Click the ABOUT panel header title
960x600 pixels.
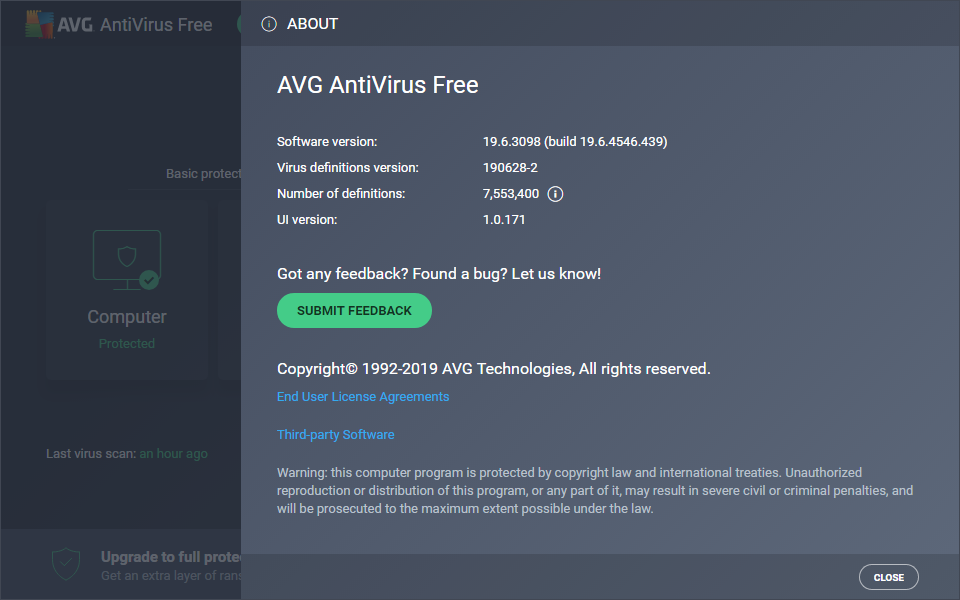point(313,24)
